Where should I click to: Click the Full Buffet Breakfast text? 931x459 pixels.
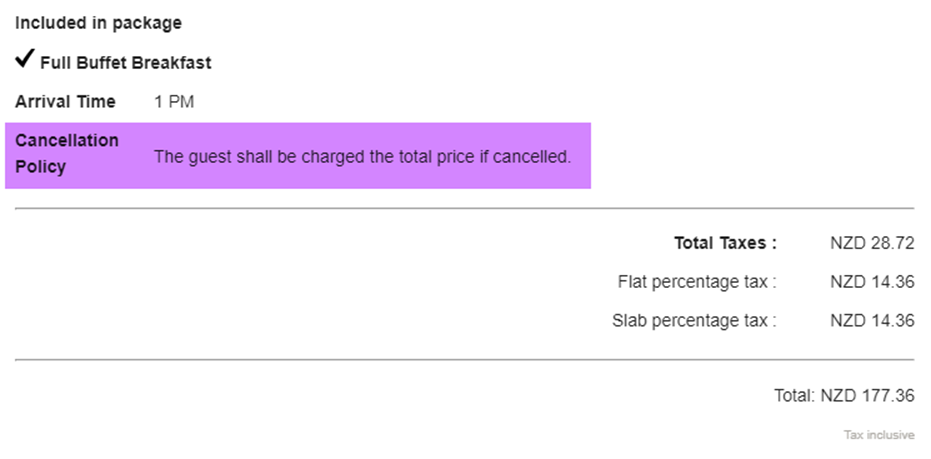pos(126,63)
